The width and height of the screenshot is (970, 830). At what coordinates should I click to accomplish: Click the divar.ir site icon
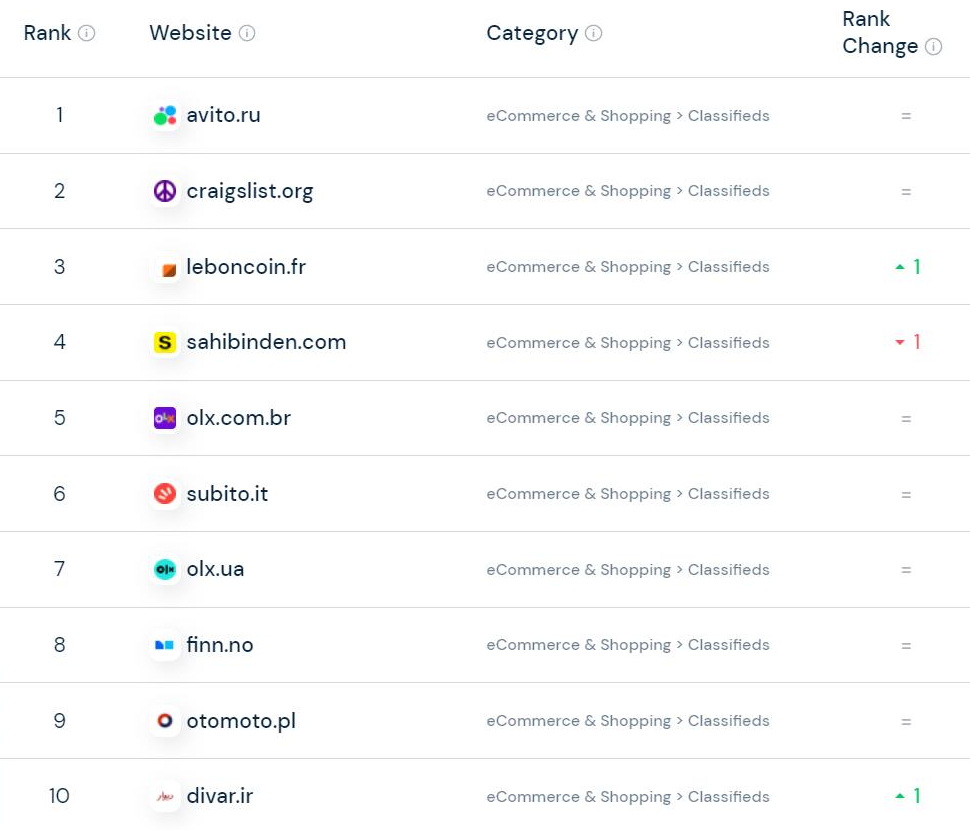(x=165, y=797)
